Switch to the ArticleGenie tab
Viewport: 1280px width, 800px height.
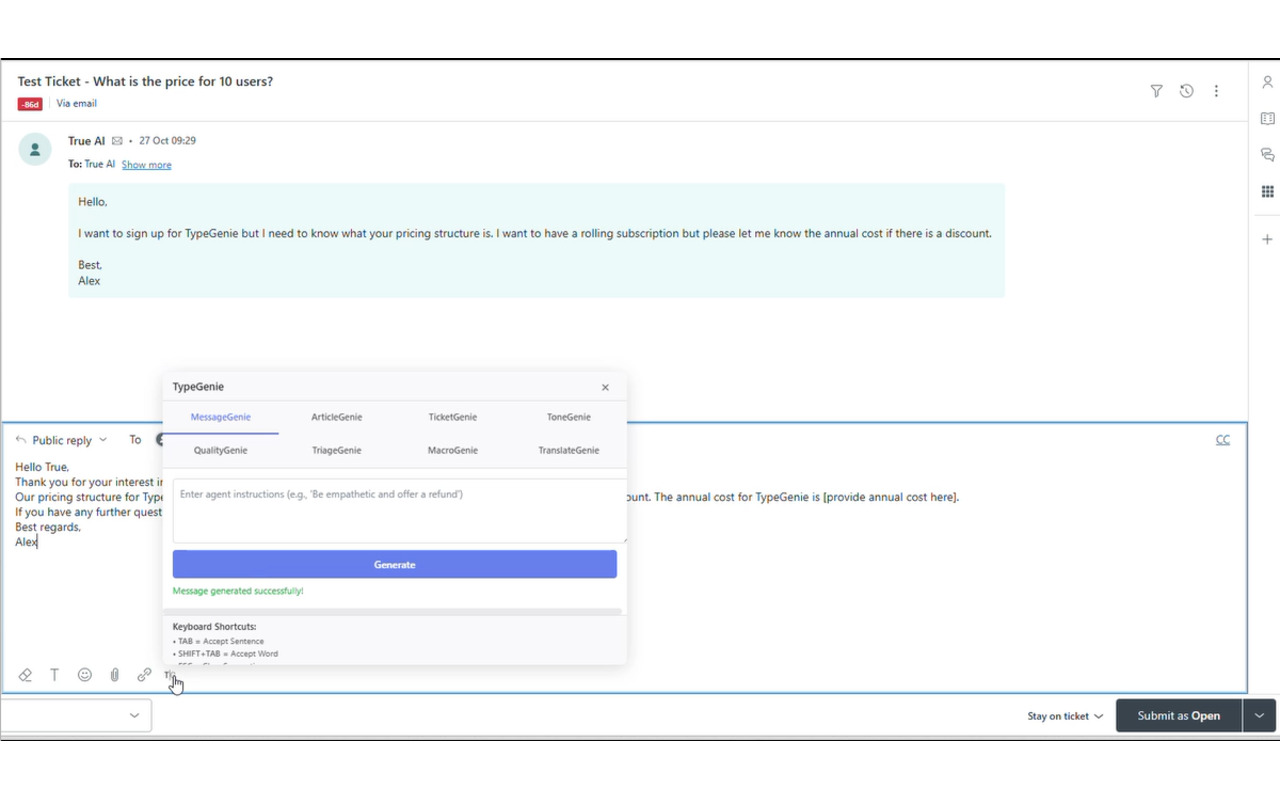click(x=337, y=417)
